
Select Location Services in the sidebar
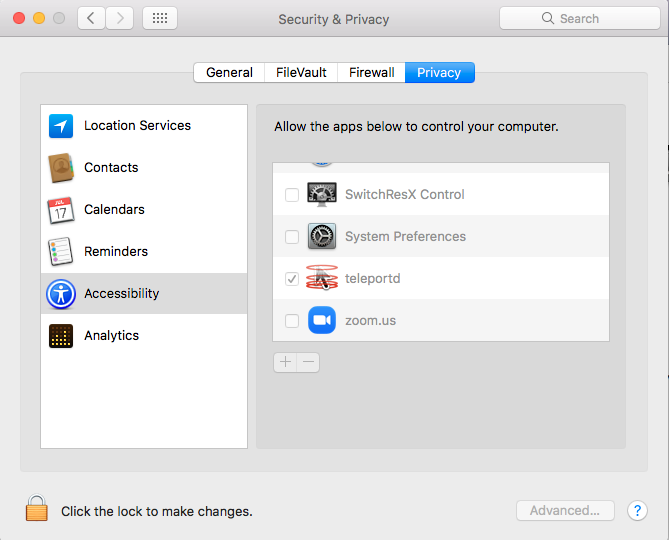(144, 126)
